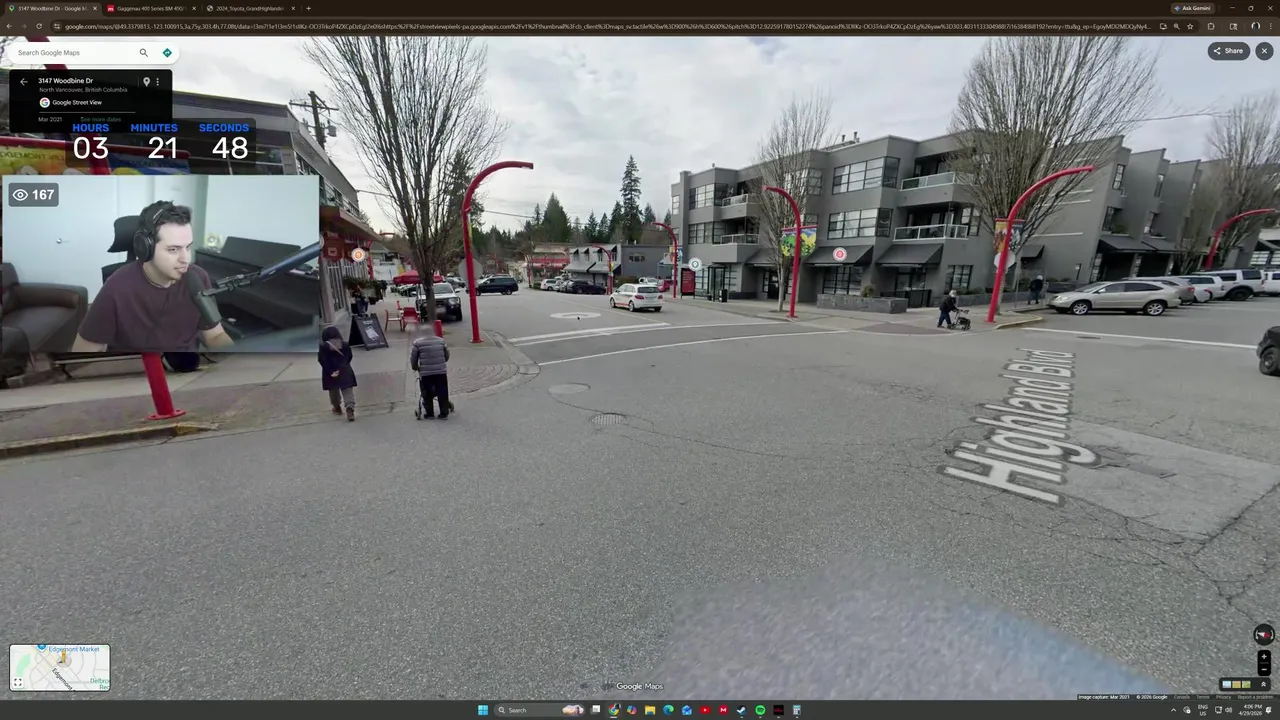This screenshot has height=720, width=1280.
Task: Click the Windows taskbar Search box
Action: click(x=539, y=710)
